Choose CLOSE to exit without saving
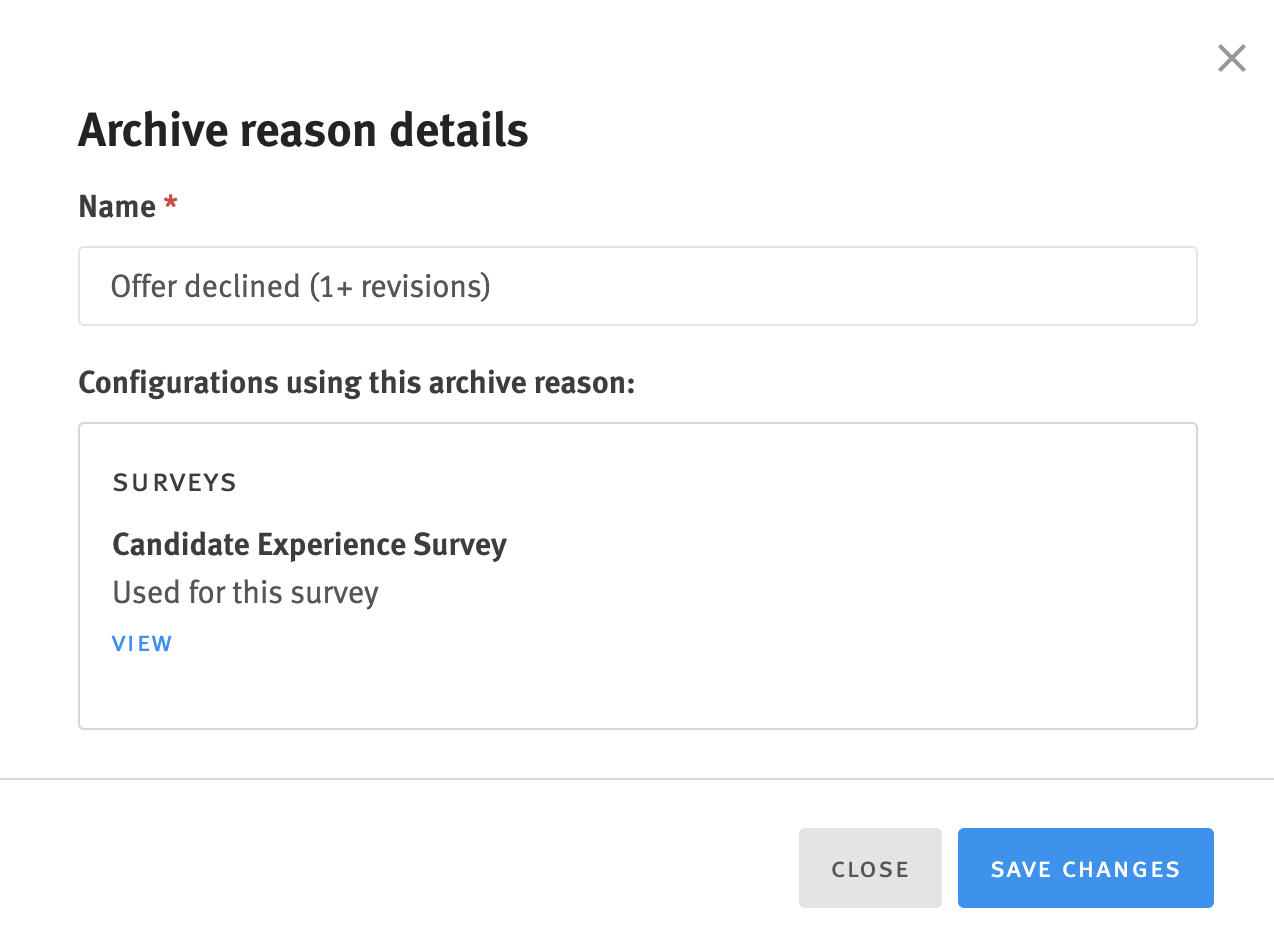 (x=870, y=868)
